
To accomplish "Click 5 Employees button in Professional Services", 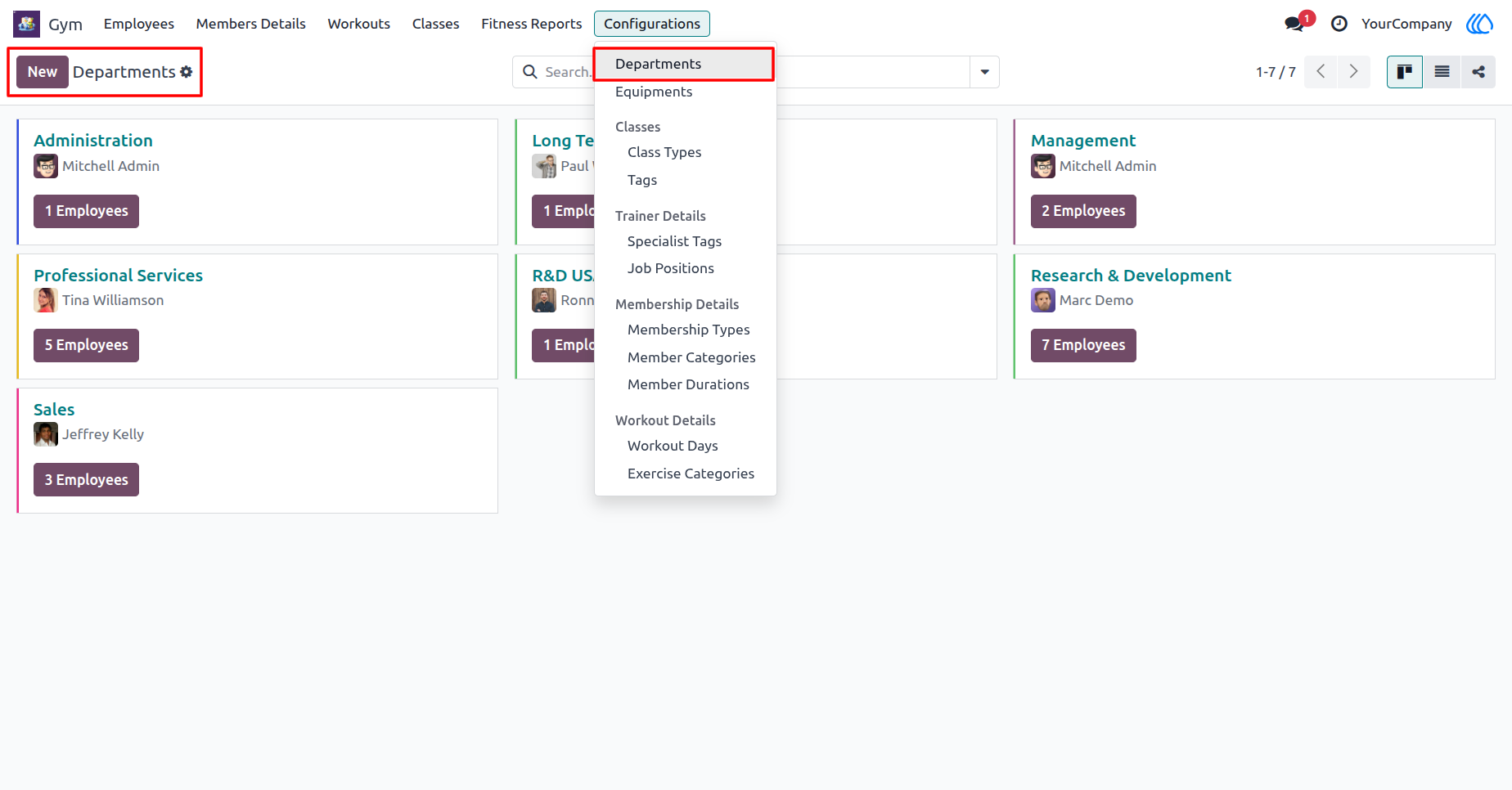I will pyautogui.click(x=86, y=345).
